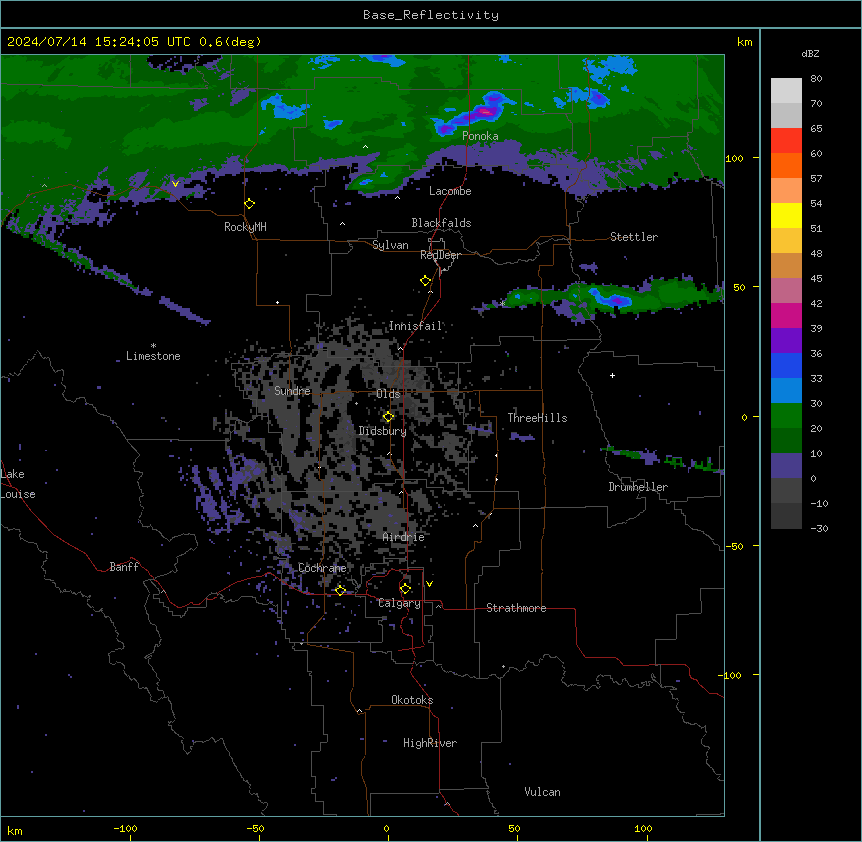Click the Banff town label
The image size is (862, 842).
coord(124,567)
